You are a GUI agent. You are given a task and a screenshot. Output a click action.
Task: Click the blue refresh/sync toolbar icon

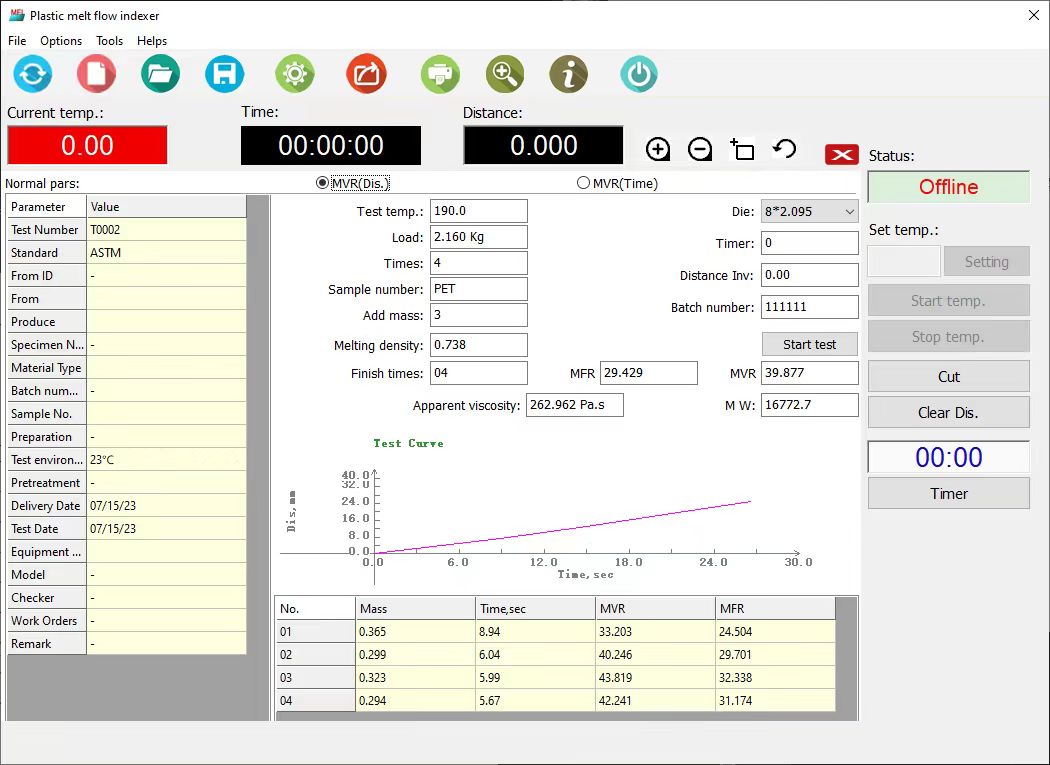pos(32,75)
